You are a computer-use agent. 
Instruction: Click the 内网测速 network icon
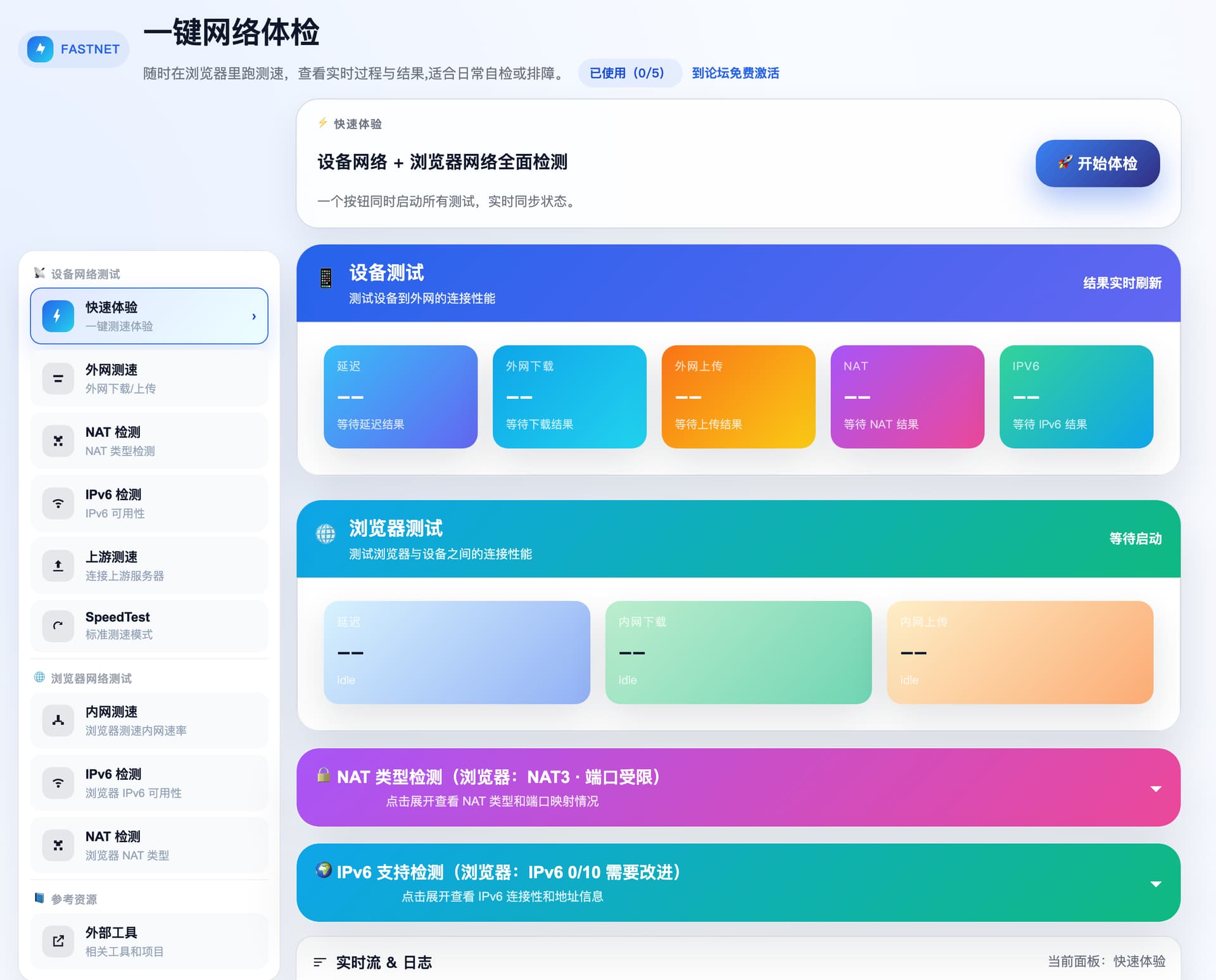(58, 720)
